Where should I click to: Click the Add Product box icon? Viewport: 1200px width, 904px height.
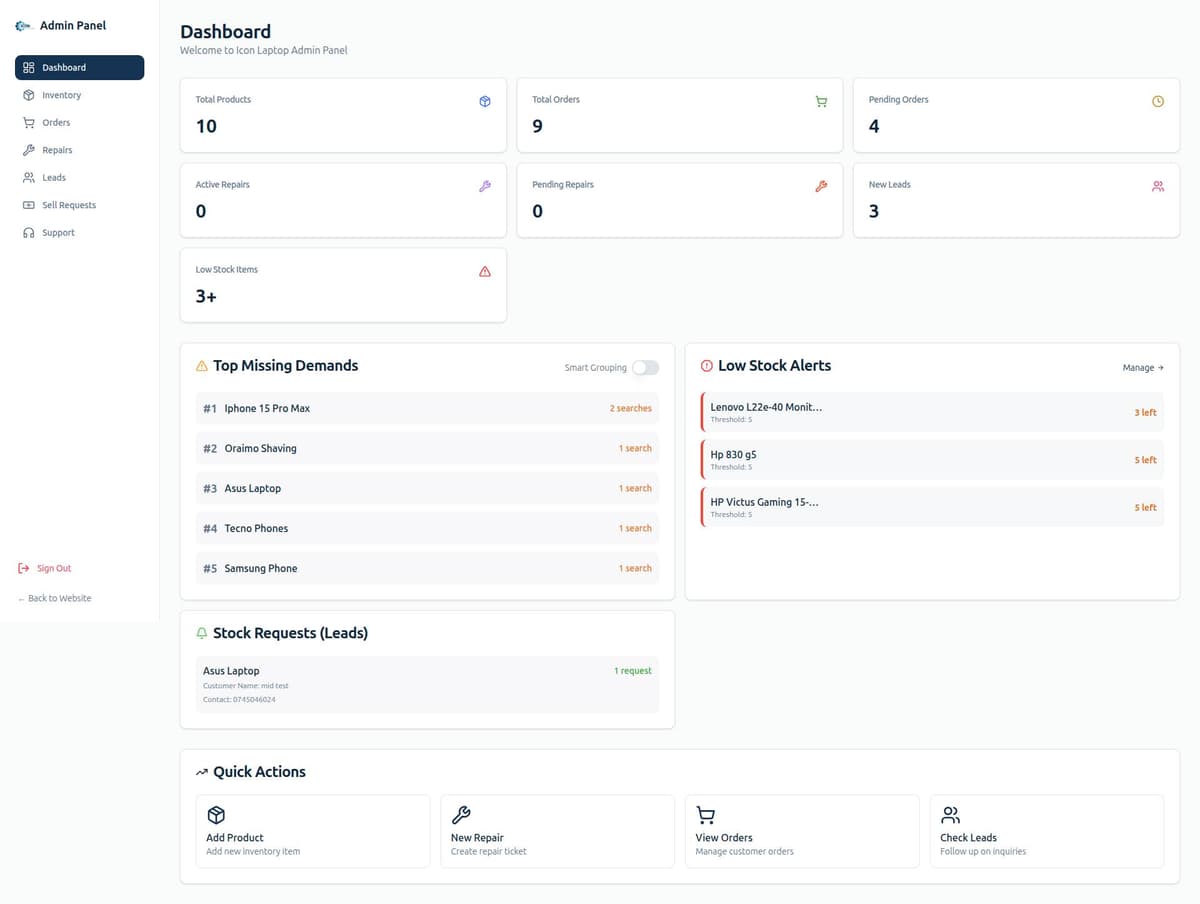coord(215,815)
